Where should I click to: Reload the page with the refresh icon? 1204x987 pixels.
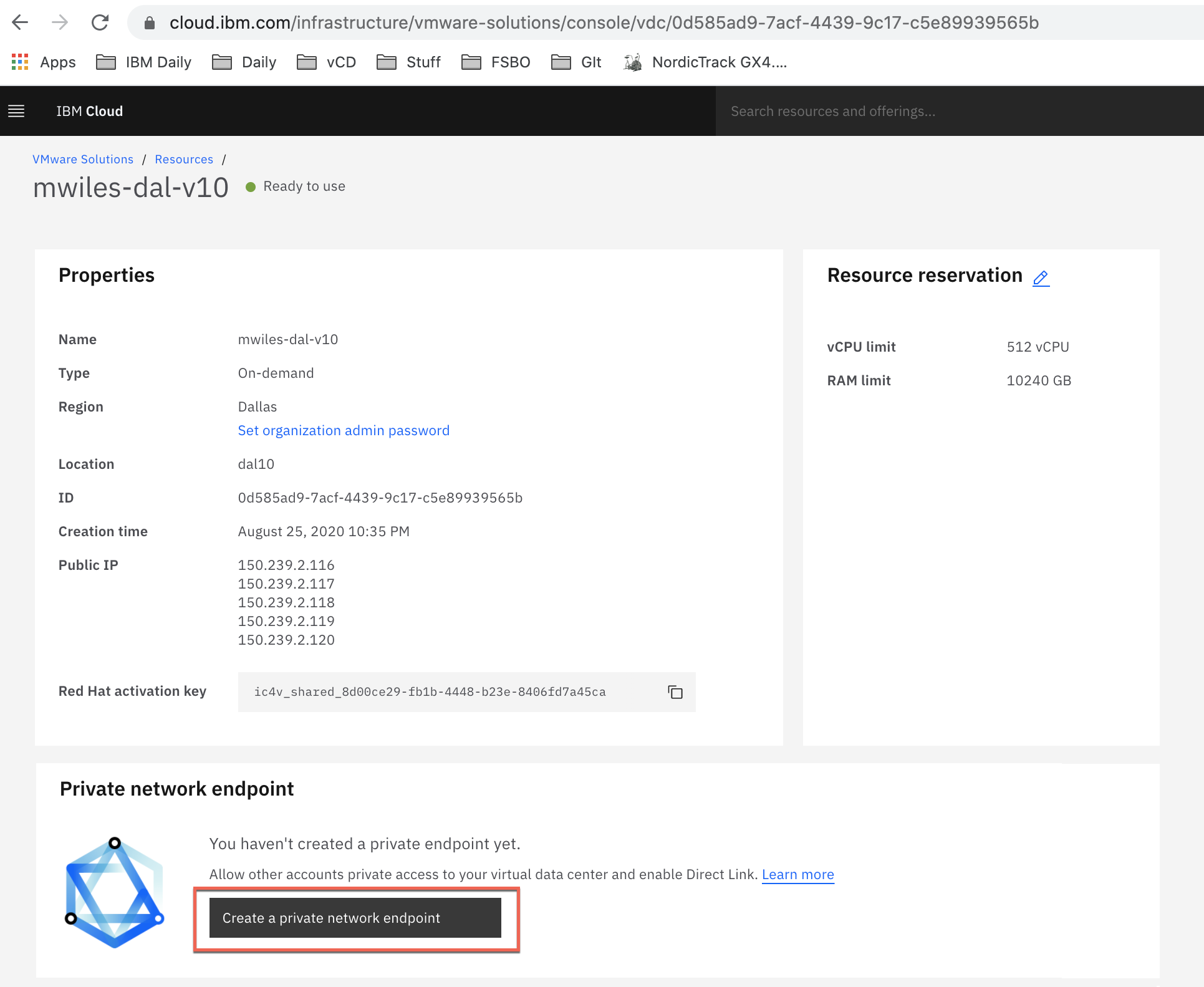pos(100,23)
